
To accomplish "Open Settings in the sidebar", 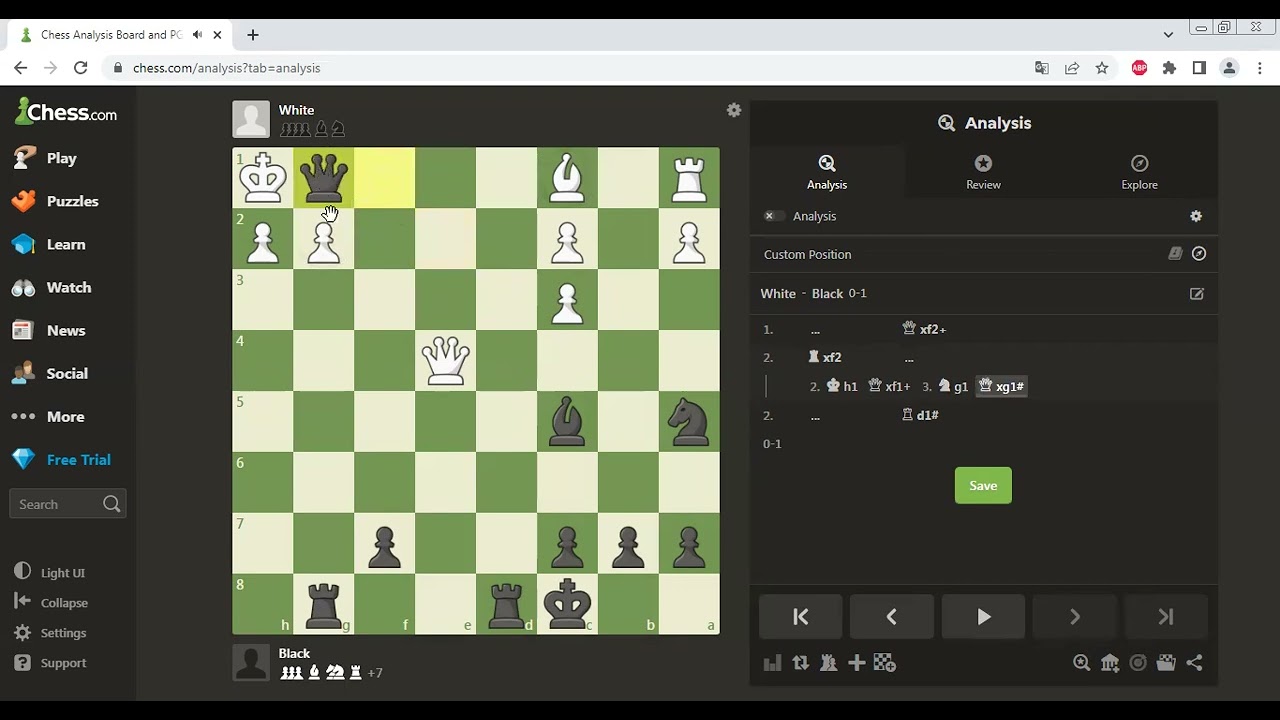I will [50, 632].
